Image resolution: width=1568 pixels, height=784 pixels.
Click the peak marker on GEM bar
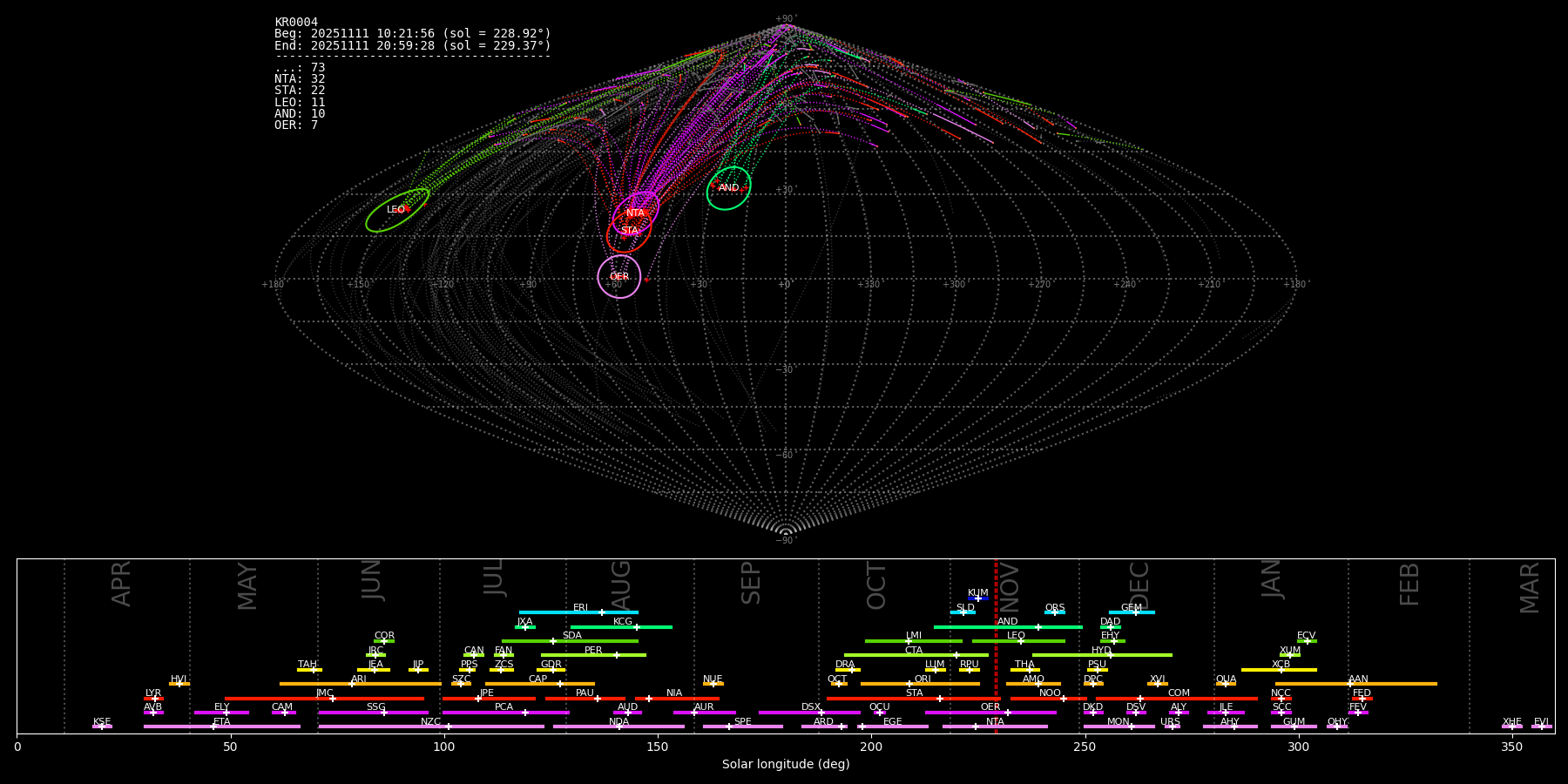point(1135,612)
